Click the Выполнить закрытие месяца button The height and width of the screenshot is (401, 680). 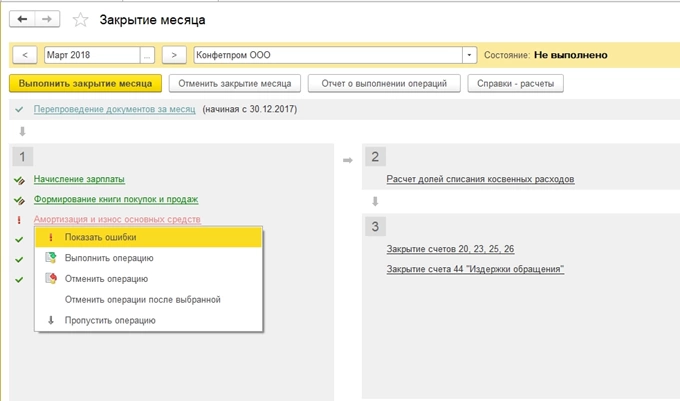(x=85, y=83)
